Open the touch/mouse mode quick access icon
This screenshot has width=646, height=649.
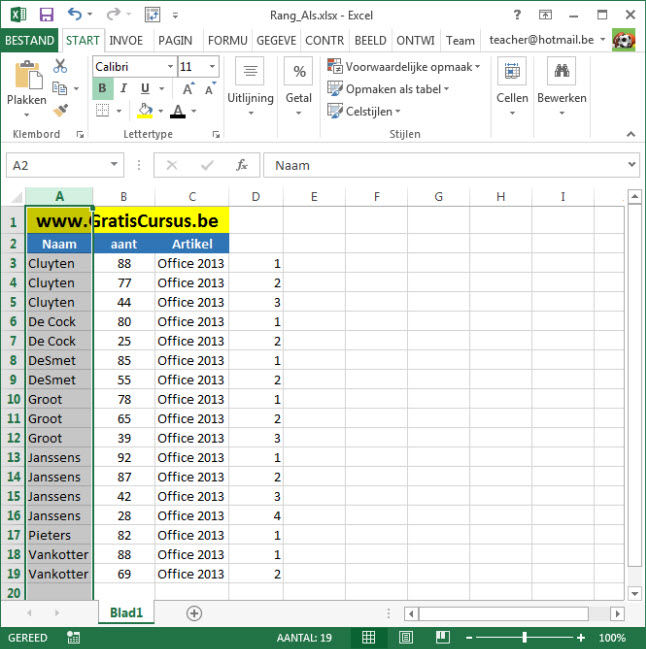152,15
